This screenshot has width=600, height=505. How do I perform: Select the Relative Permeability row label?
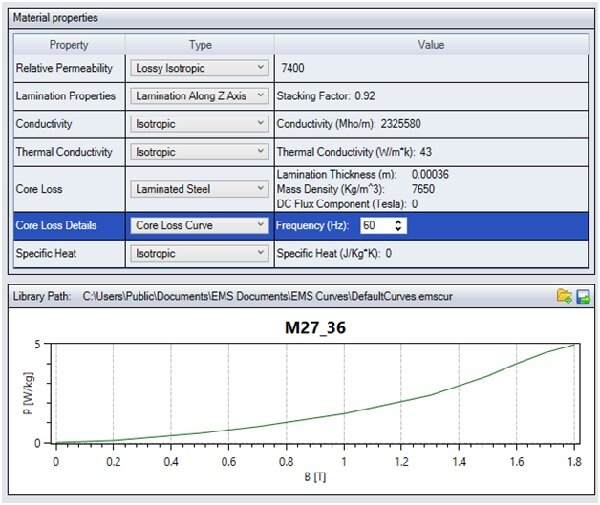click(x=64, y=68)
